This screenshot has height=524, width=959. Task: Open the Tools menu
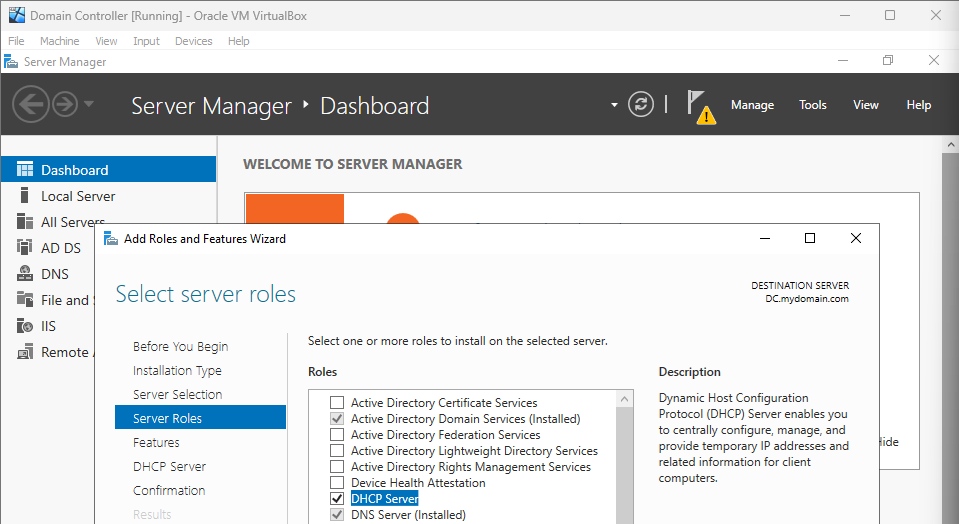pos(812,105)
